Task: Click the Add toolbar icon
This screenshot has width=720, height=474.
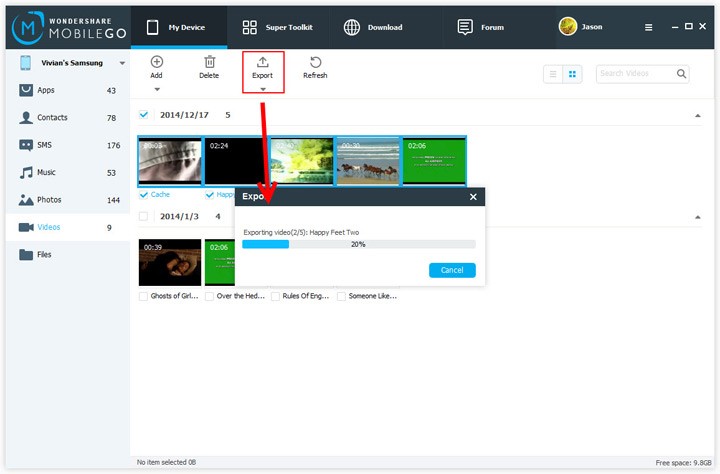Action: [x=156, y=62]
